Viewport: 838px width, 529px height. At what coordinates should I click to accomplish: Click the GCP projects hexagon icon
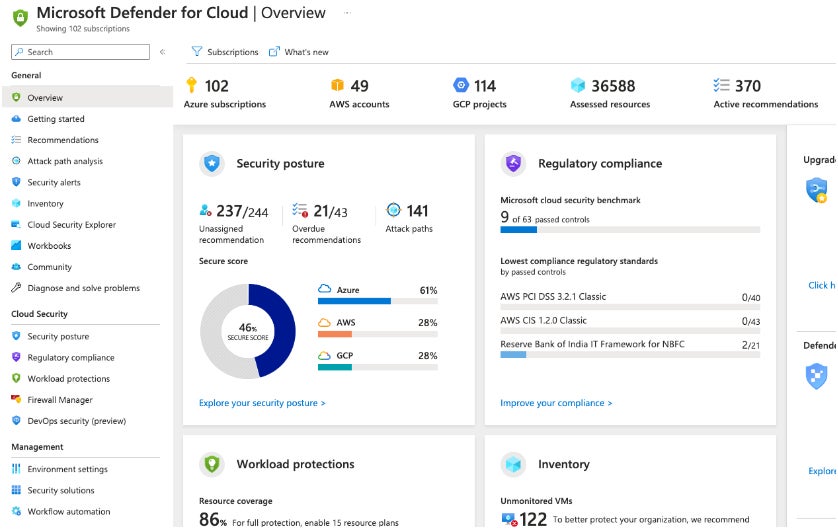(461, 85)
